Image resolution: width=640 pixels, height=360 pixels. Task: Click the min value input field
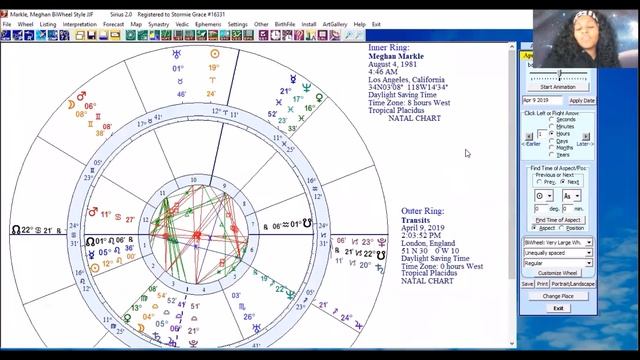tap(567, 209)
